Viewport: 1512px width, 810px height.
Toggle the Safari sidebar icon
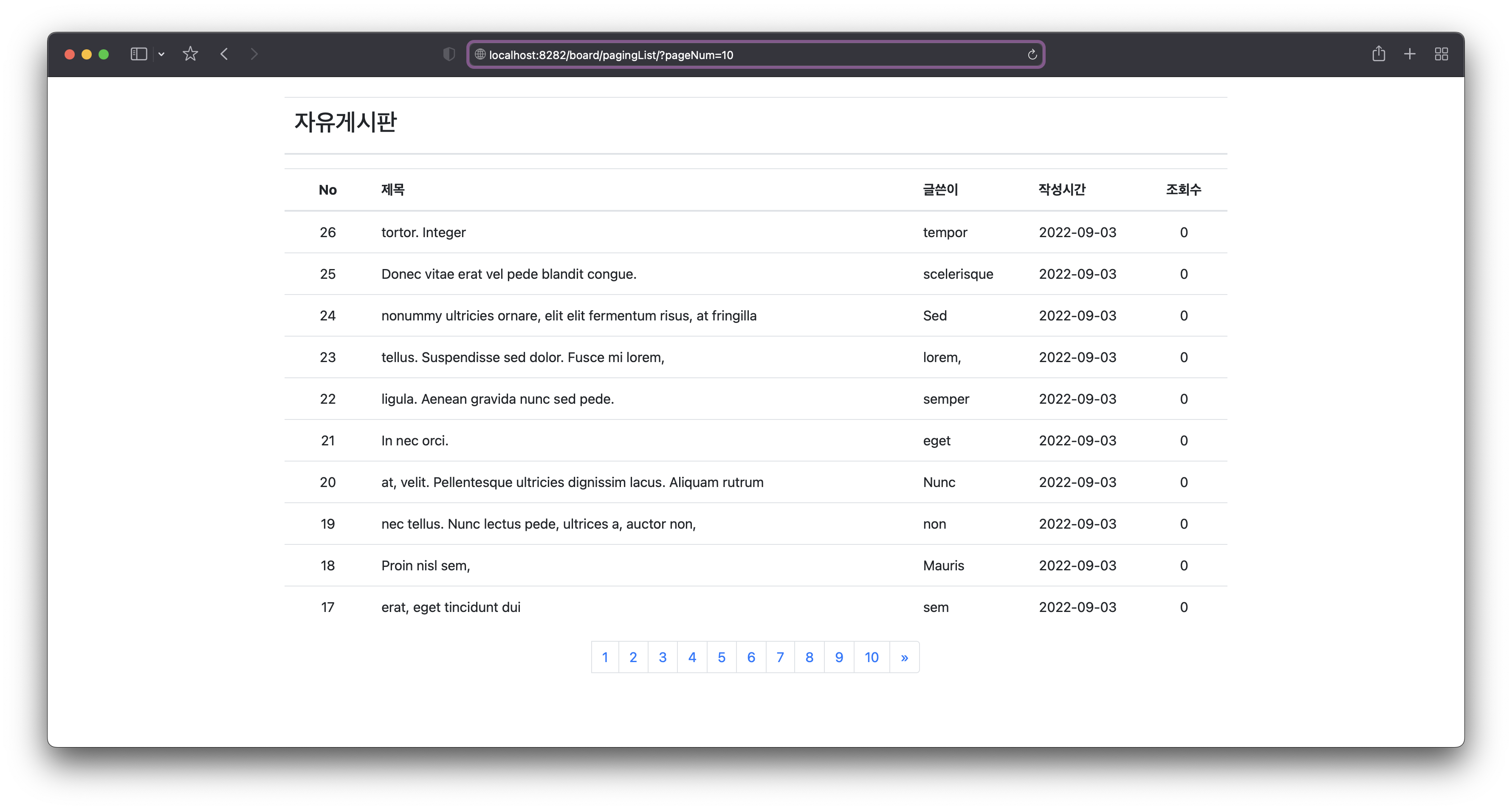(138, 54)
